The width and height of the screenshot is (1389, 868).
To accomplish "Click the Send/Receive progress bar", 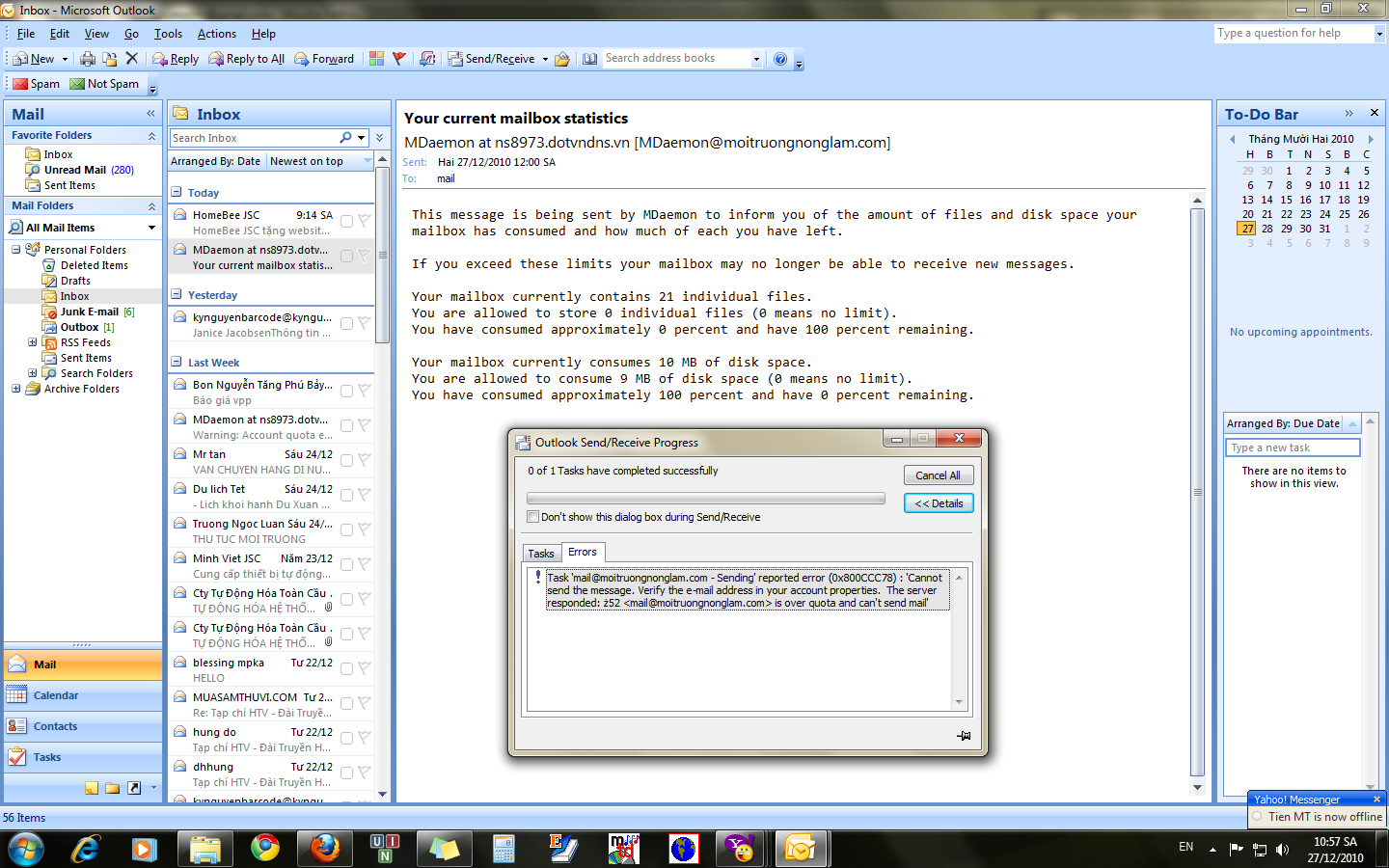I will click(x=706, y=499).
